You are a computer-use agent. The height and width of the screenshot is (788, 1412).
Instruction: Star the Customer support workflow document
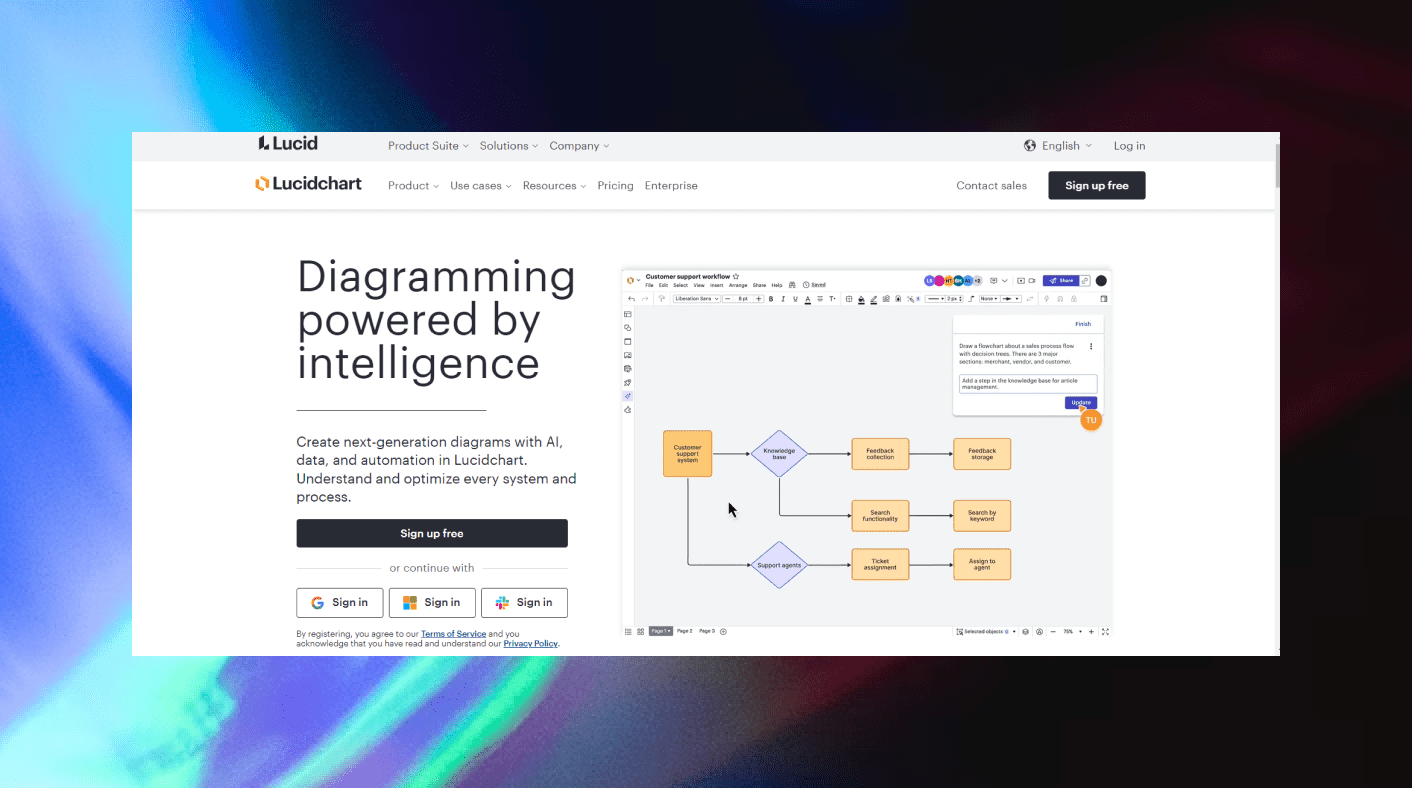(x=736, y=276)
